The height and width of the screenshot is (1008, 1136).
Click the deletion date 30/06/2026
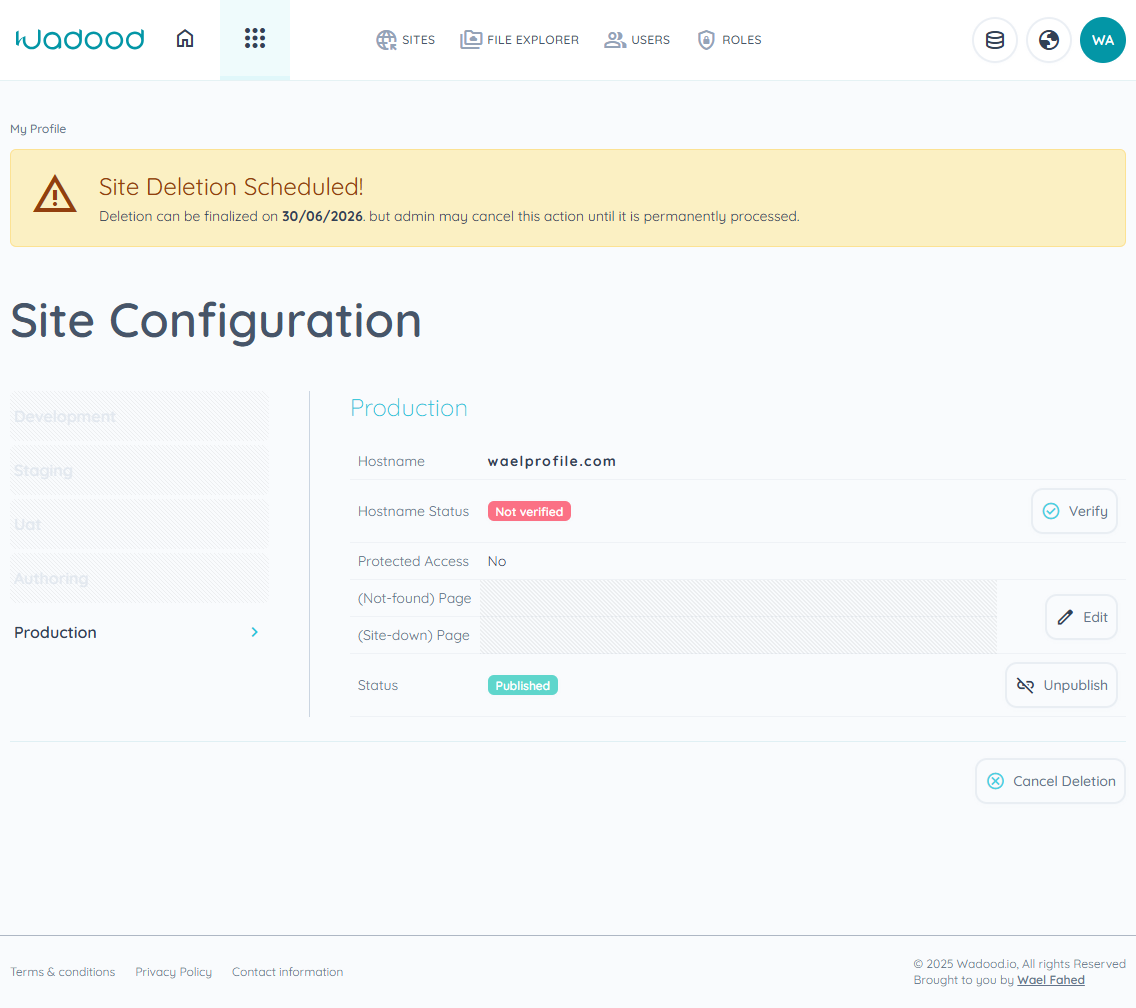point(322,217)
